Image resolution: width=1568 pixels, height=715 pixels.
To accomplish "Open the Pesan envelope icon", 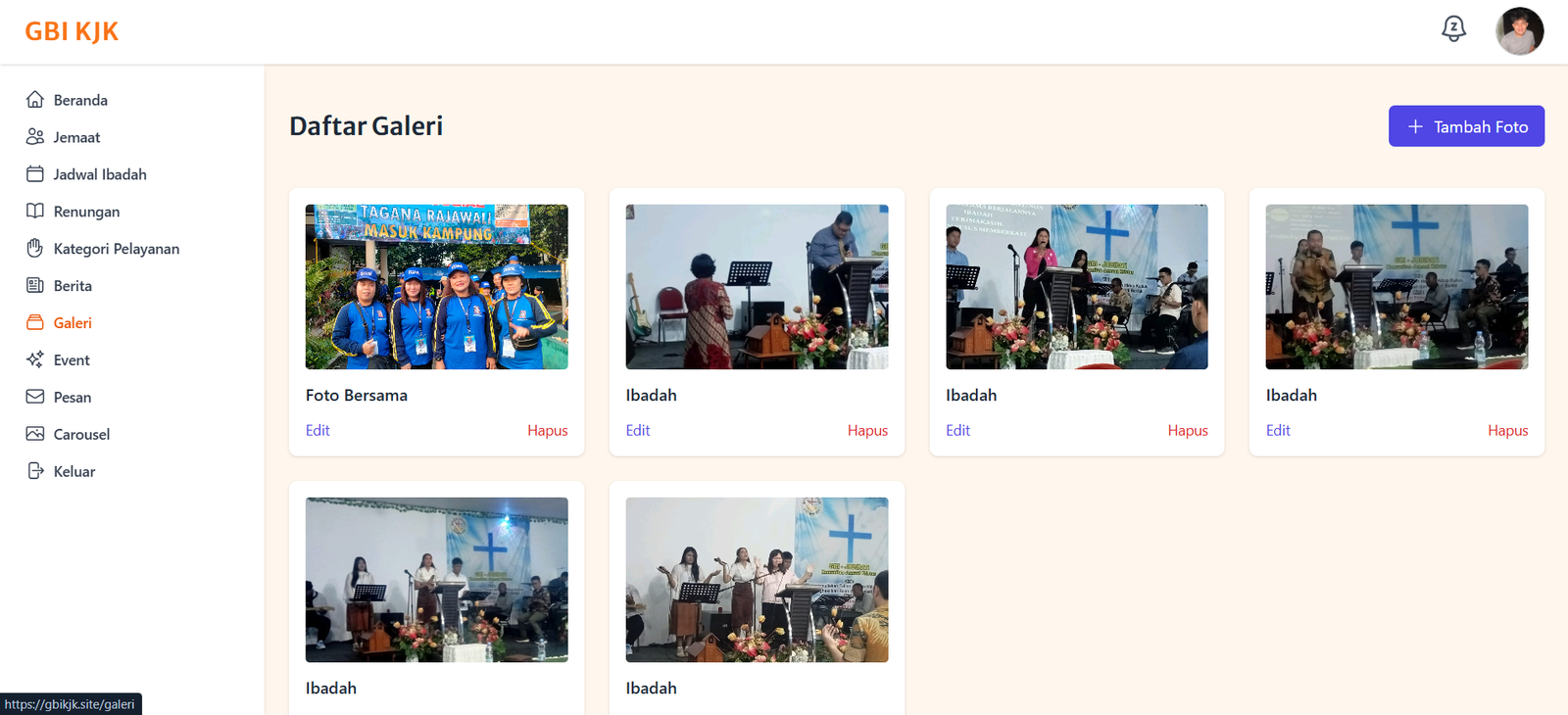I will 35,398.
